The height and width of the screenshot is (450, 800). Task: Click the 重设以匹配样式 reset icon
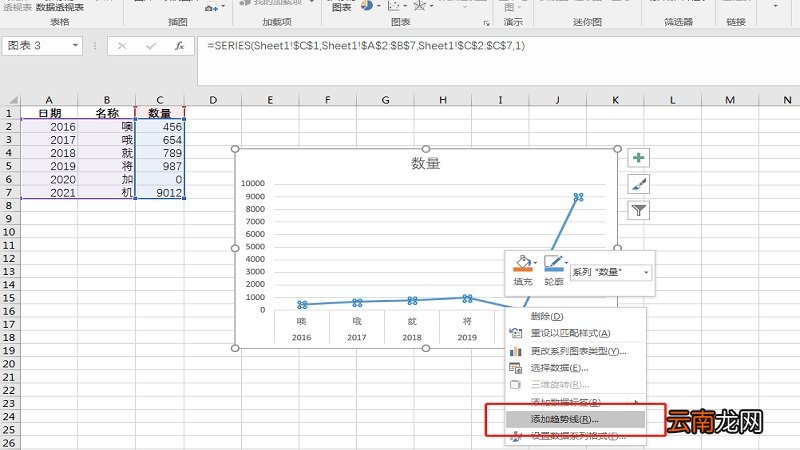pos(516,333)
